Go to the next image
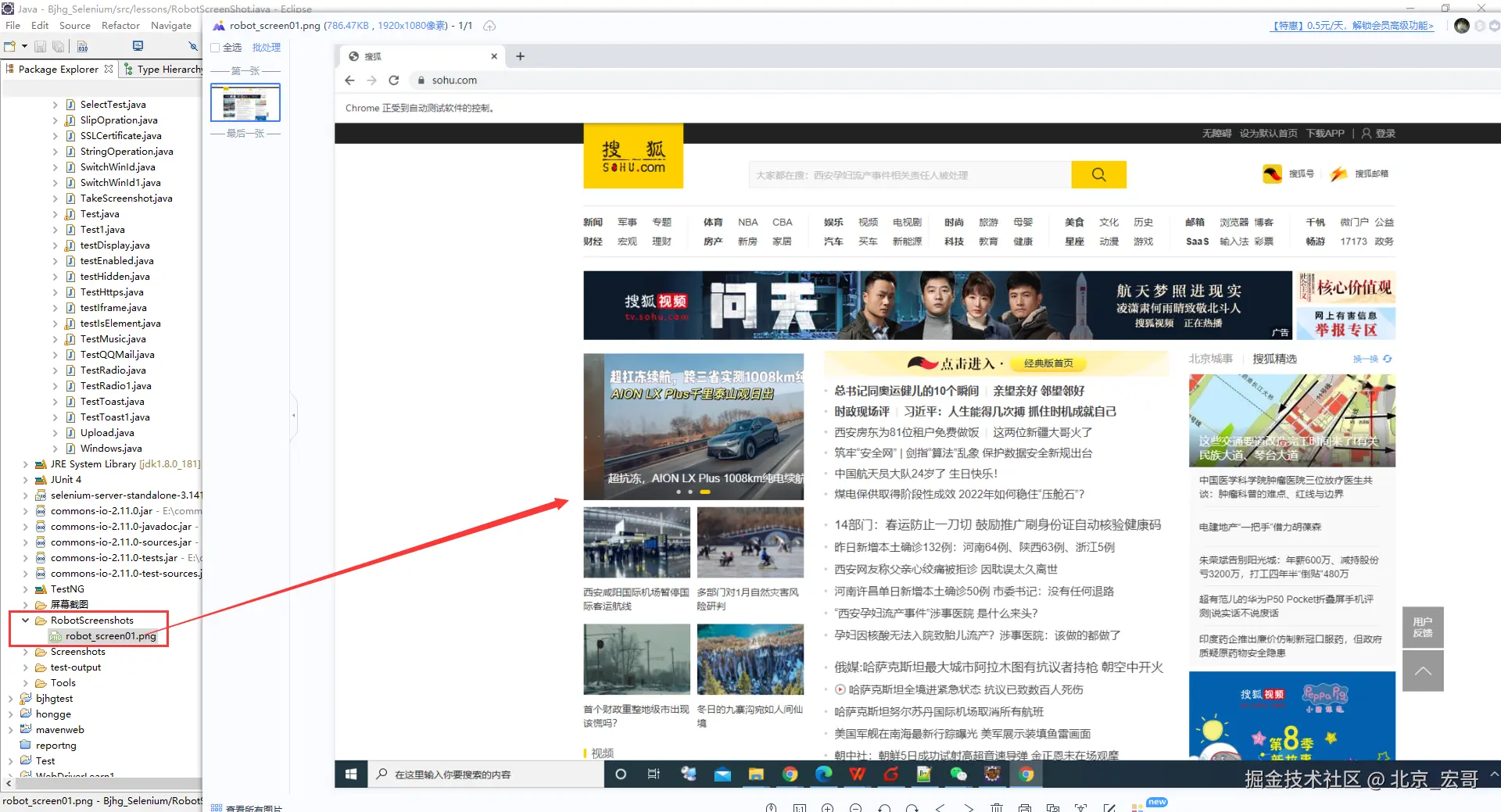This screenshot has height=812, width=1501. (969, 807)
